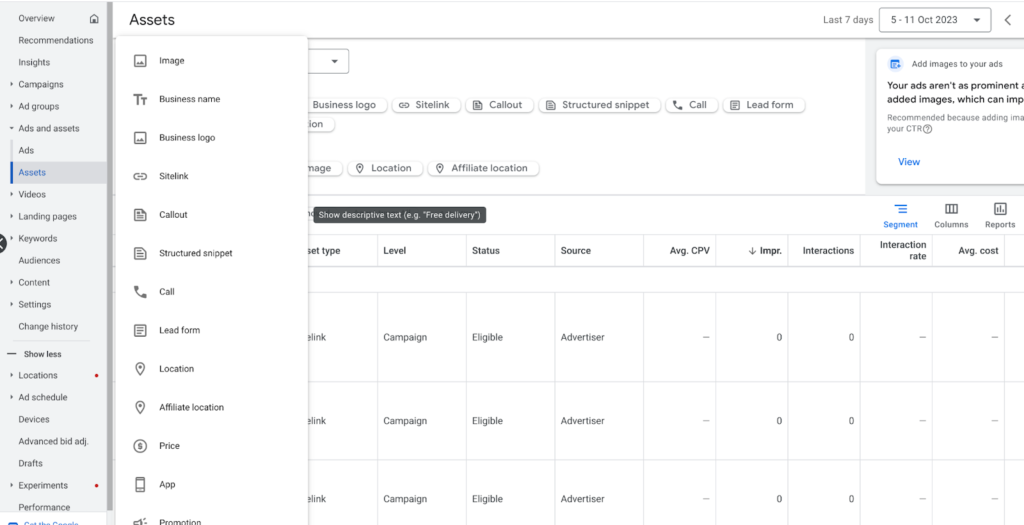Open the Segment tool
The height and width of the screenshot is (525, 1024).
[901, 216]
